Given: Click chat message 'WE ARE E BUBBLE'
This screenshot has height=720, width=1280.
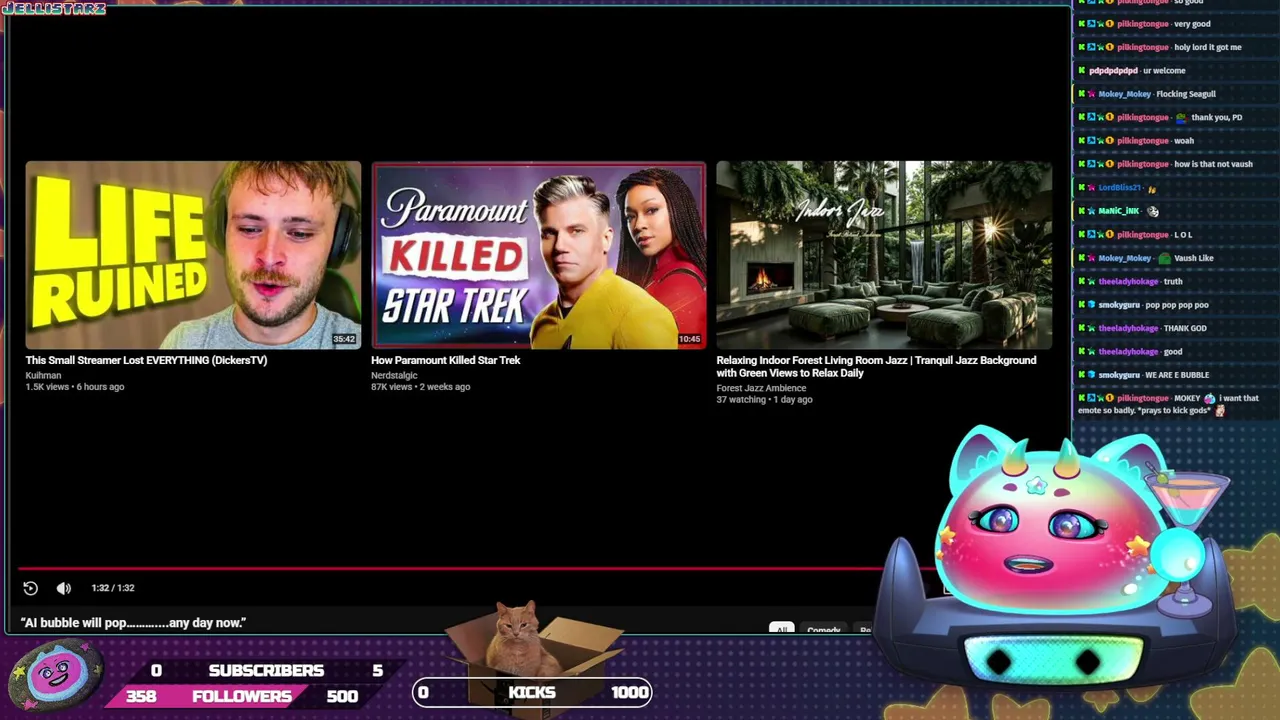Looking at the screenshot, I should pyautogui.click(x=1177, y=375).
